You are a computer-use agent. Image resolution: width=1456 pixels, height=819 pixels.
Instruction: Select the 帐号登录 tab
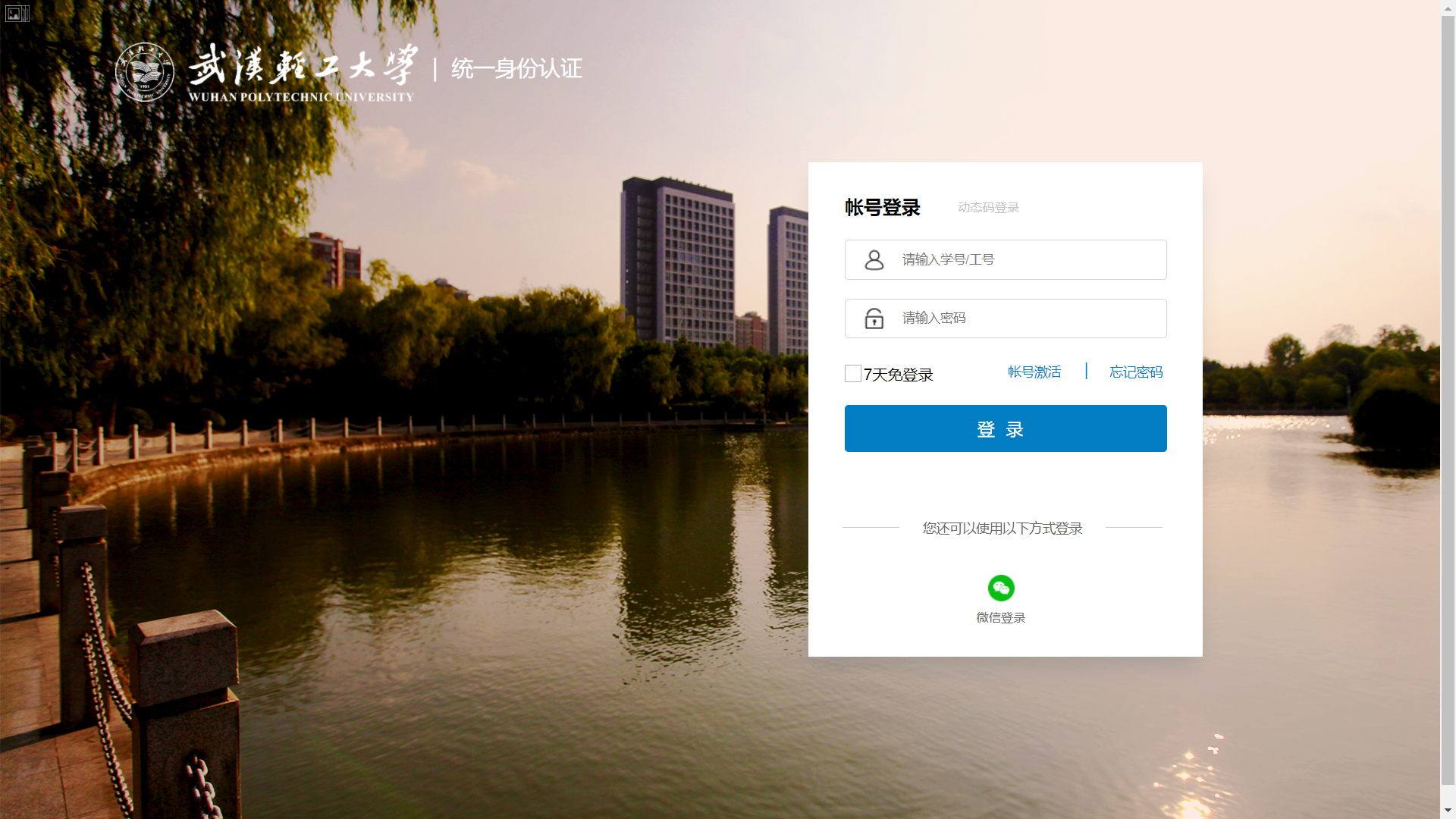click(x=882, y=207)
